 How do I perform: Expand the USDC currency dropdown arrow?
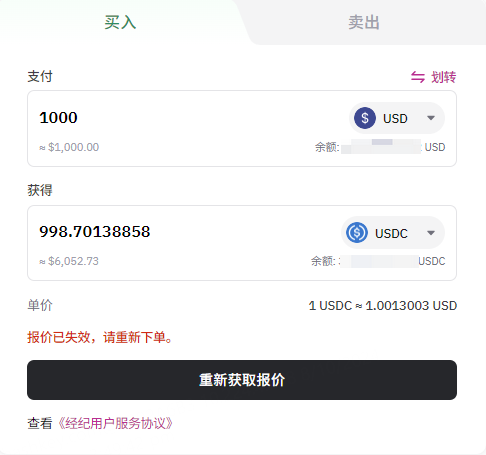click(431, 233)
